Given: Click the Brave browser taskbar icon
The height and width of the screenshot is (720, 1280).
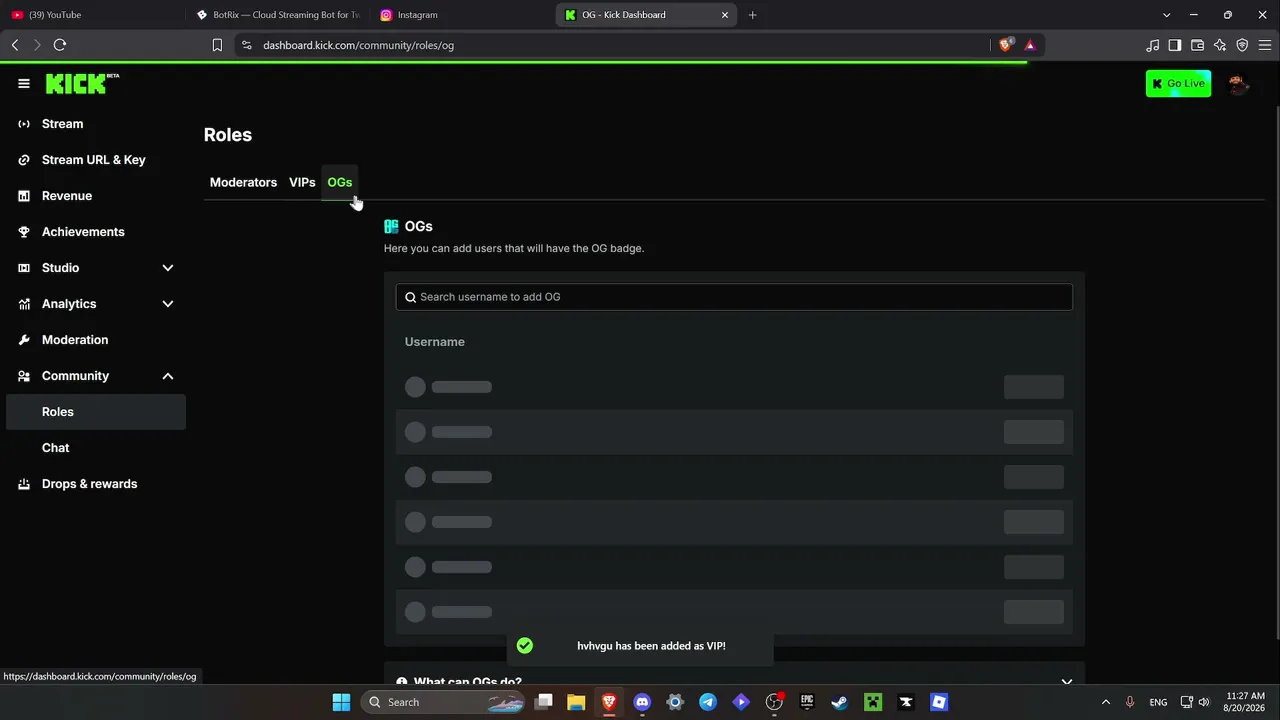Looking at the screenshot, I should coord(609,702).
